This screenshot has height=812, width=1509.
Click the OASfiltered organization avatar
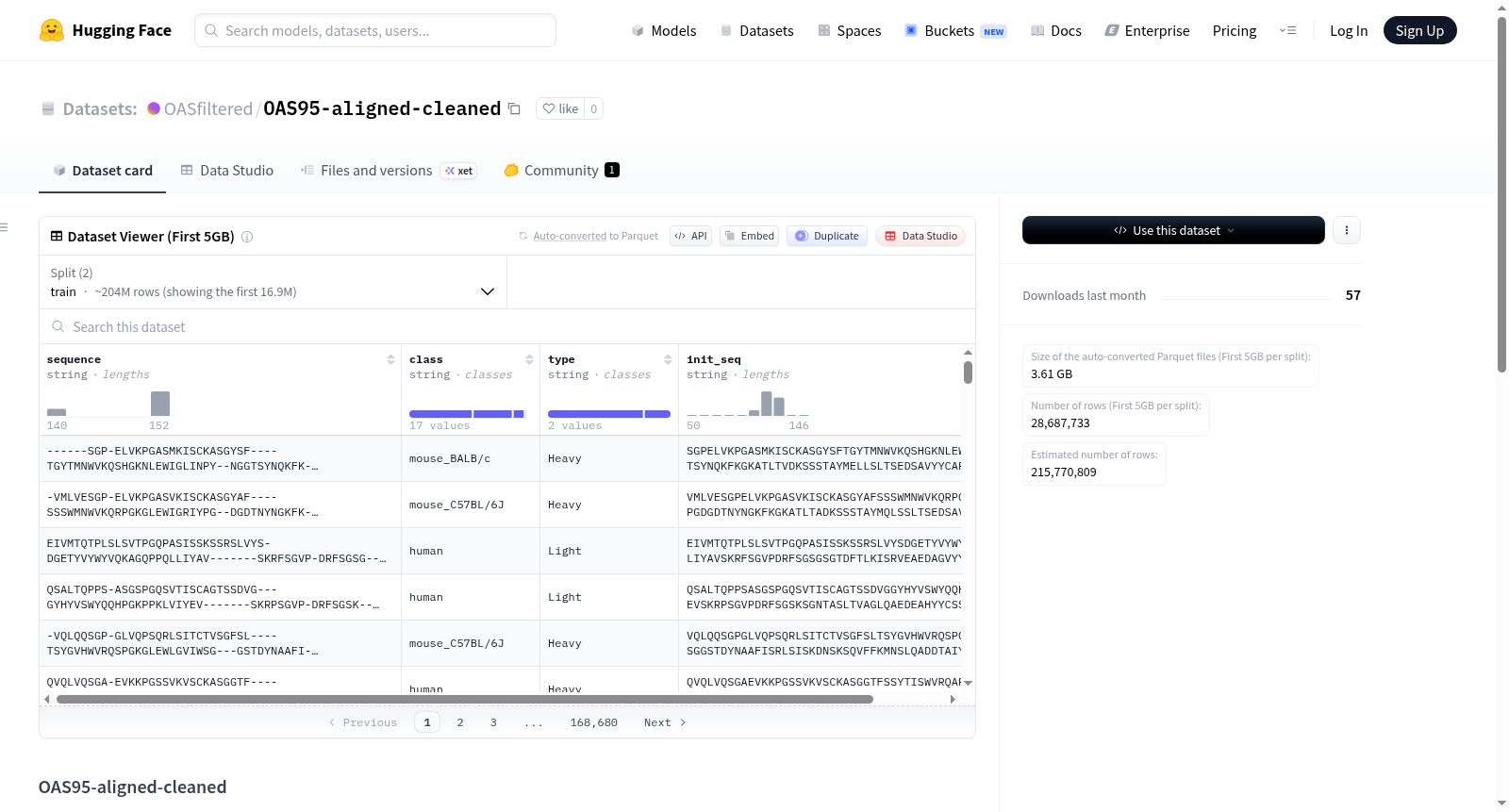[154, 108]
